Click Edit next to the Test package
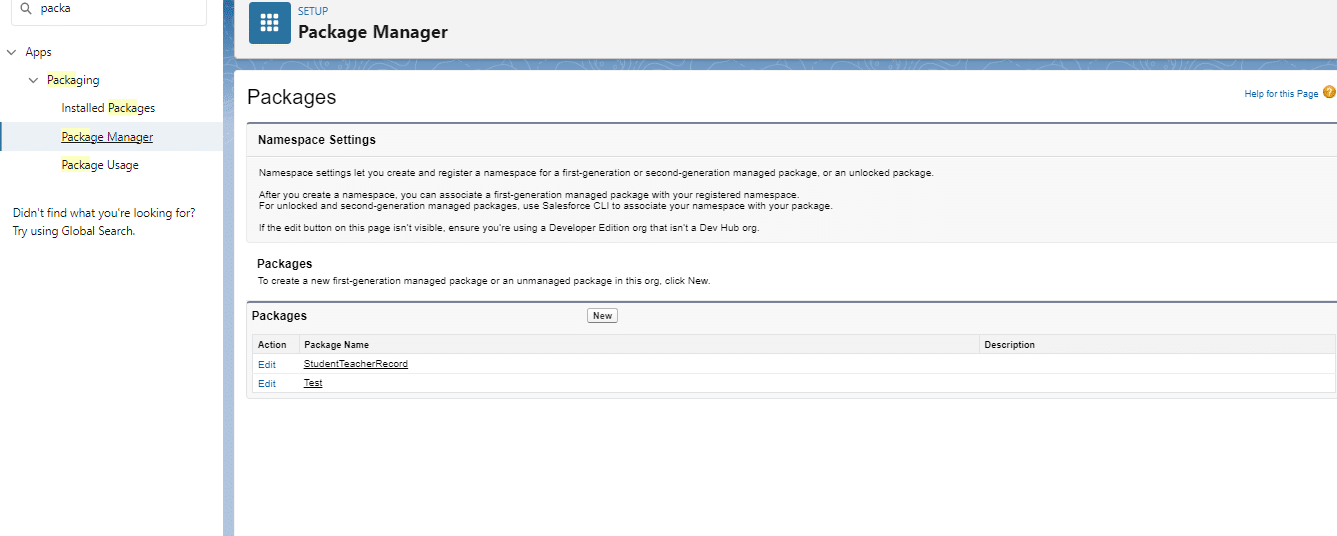 [267, 384]
